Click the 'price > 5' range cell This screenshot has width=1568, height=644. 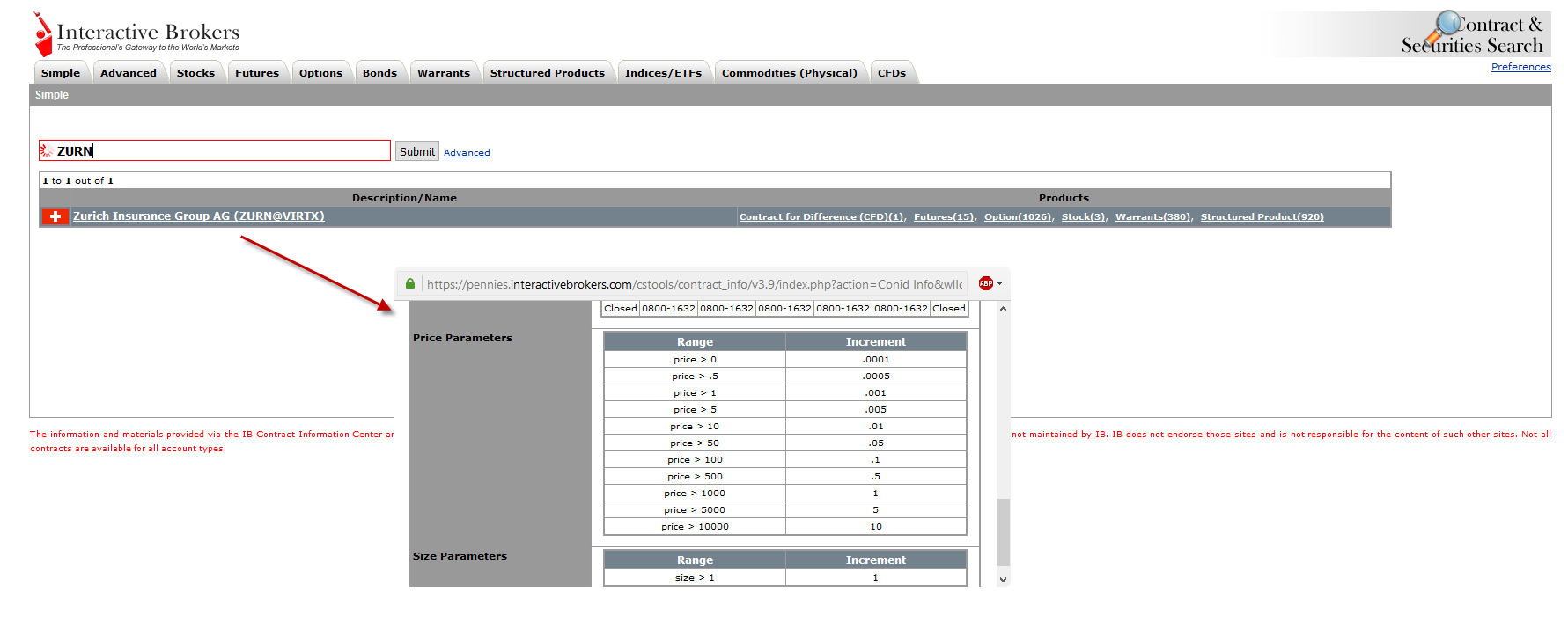click(x=695, y=409)
